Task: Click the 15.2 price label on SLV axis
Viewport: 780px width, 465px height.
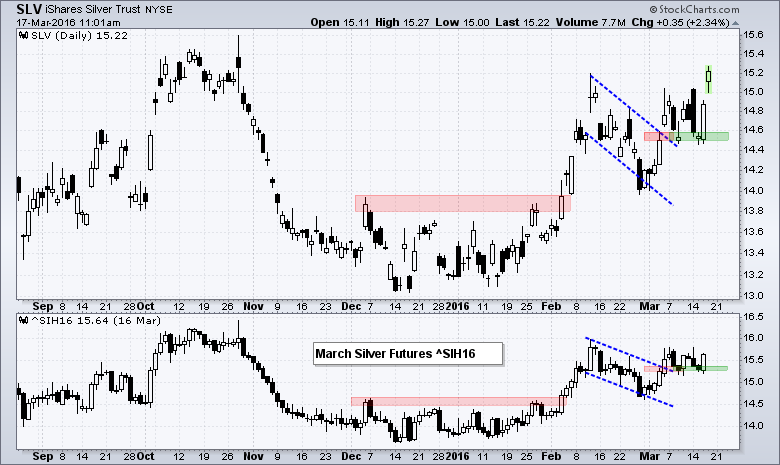Action: point(753,73)
